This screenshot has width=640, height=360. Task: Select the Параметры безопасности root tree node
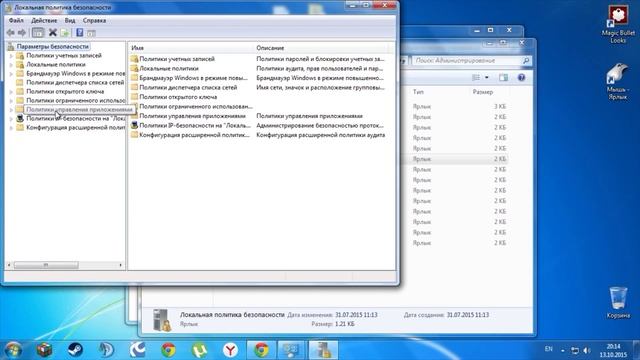tap(53, 47)
